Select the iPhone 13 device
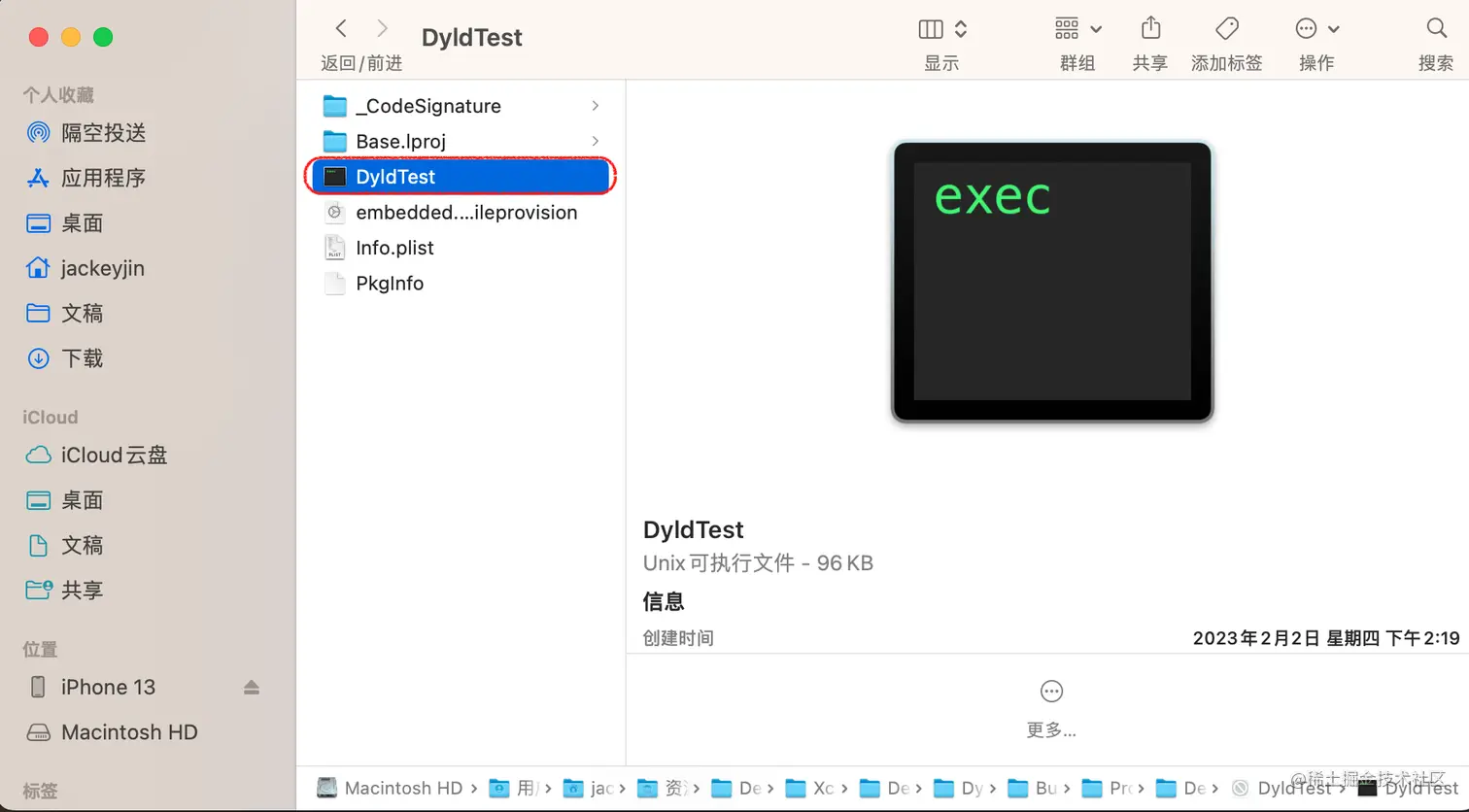 [x=90, y=687]
